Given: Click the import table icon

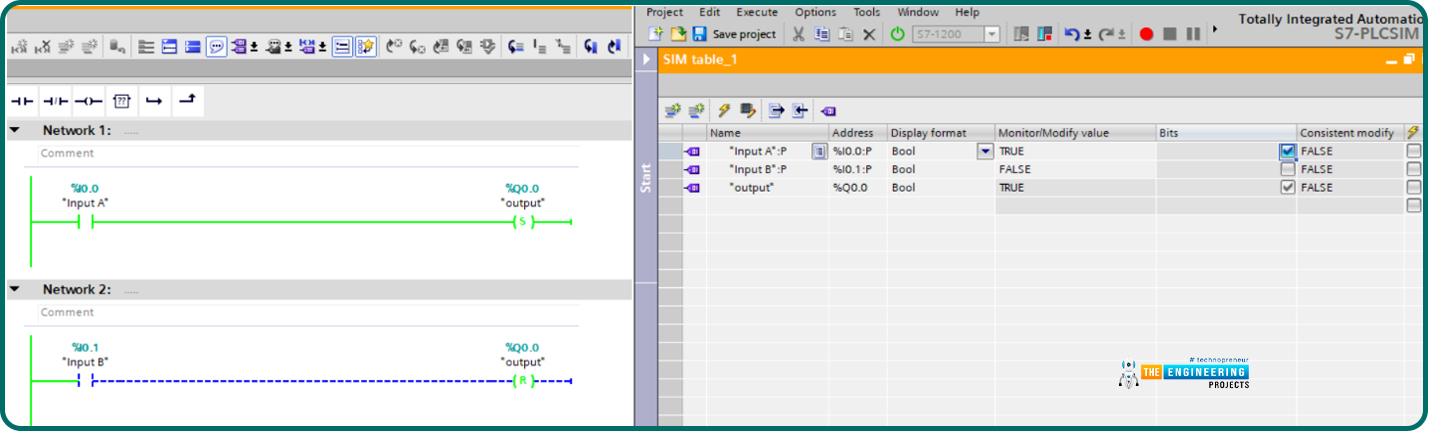Looking at the screenshot, I should coord(800,110).
